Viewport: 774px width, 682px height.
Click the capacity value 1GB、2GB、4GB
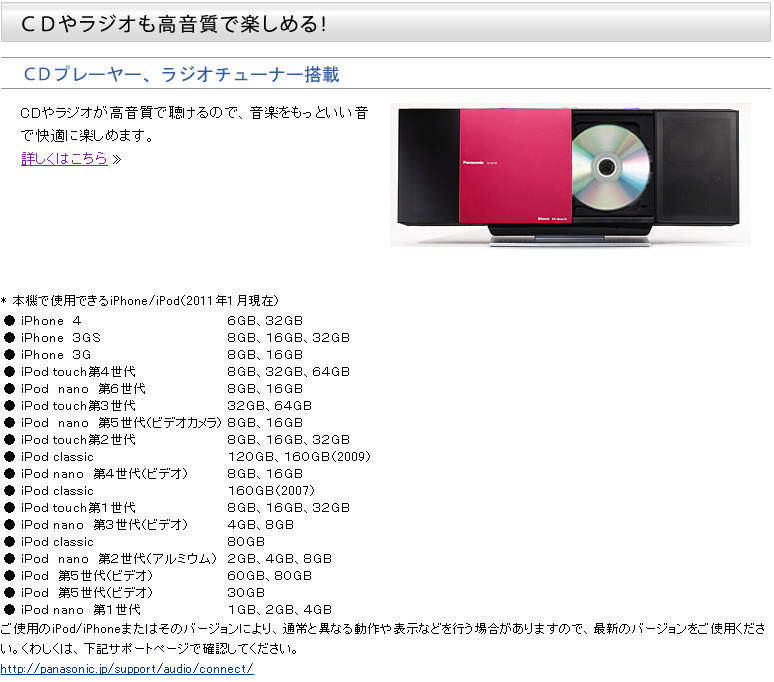tap(279, 610)
